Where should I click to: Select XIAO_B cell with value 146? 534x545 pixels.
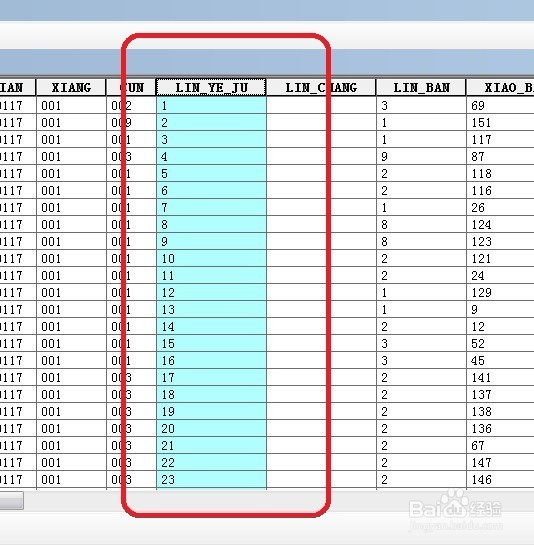[x=500, y=480]
